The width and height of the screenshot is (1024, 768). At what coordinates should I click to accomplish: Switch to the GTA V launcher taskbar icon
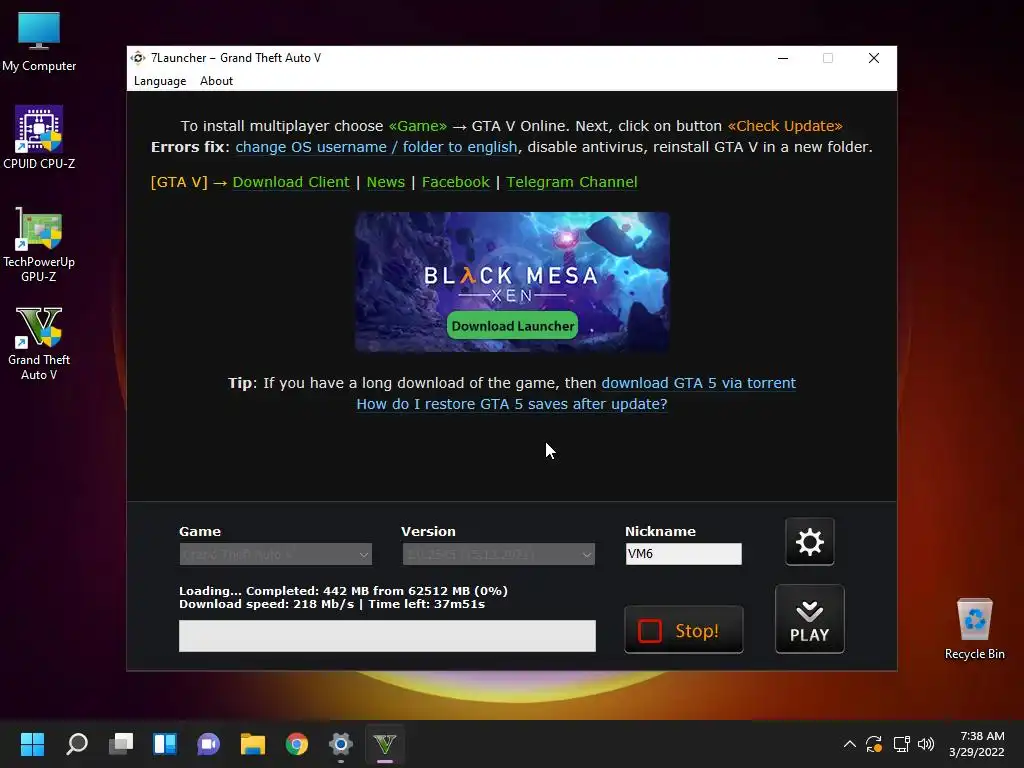tap(385, 744)
